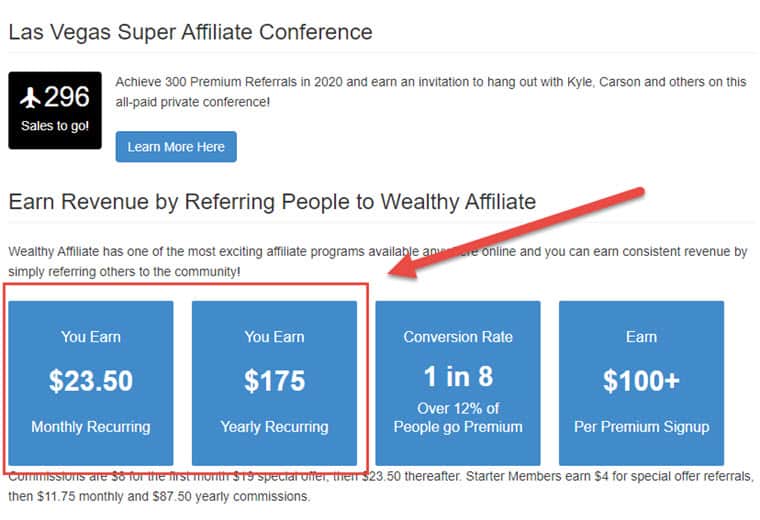
Task: Click the Conversion Rate tile title
Action: (x=458, y=337)
